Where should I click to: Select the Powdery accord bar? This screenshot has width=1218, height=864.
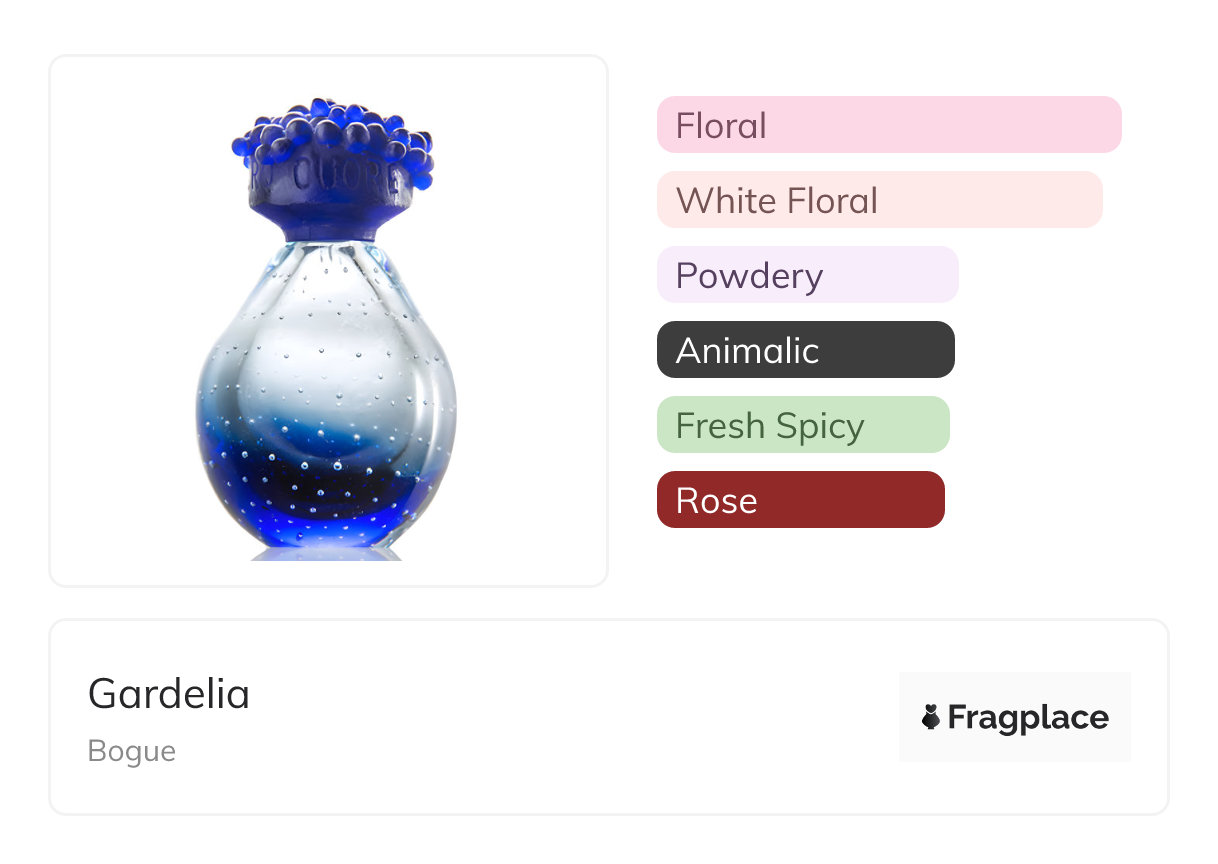pos(807,275)
